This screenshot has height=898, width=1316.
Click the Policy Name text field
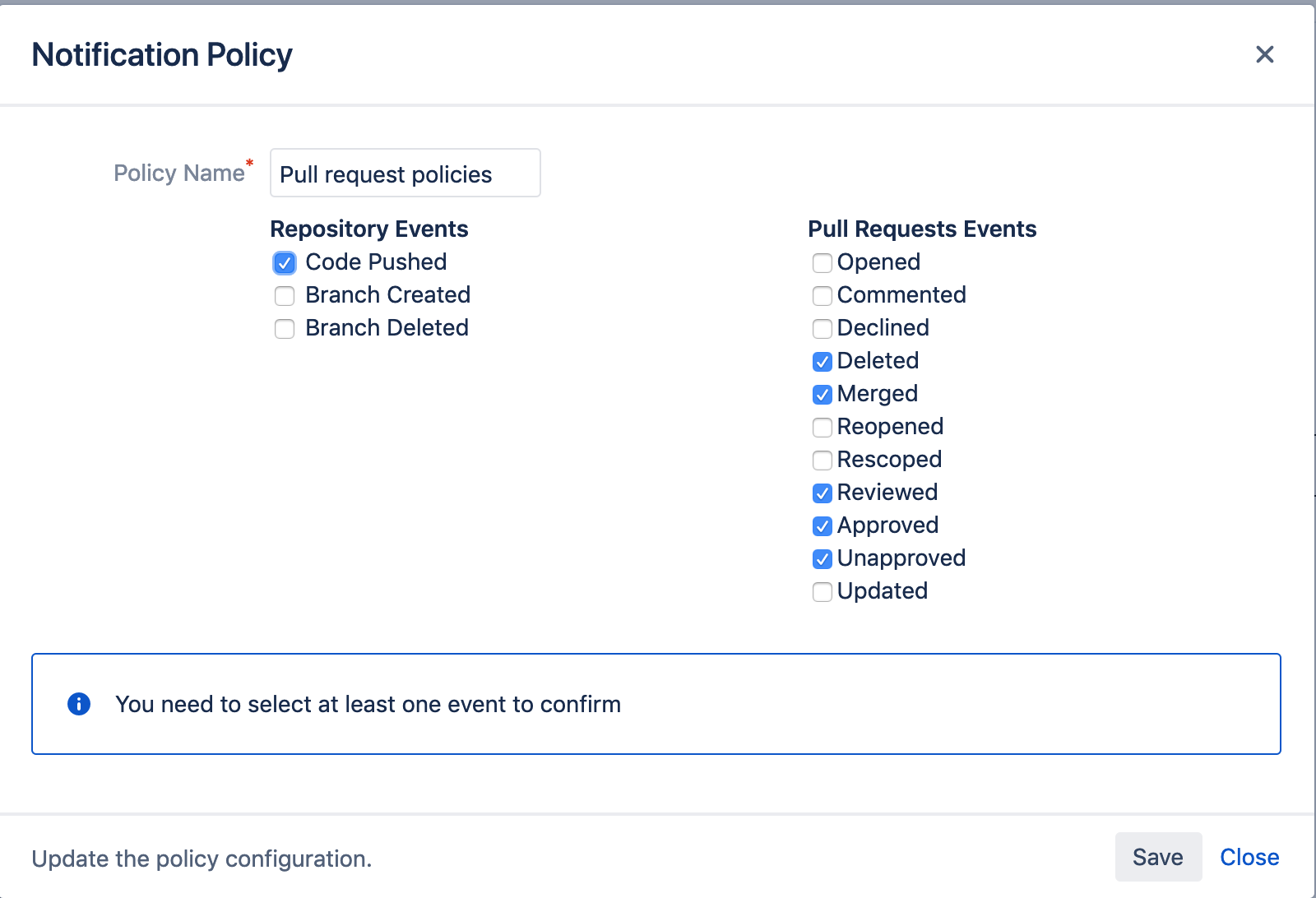point(405,174)
